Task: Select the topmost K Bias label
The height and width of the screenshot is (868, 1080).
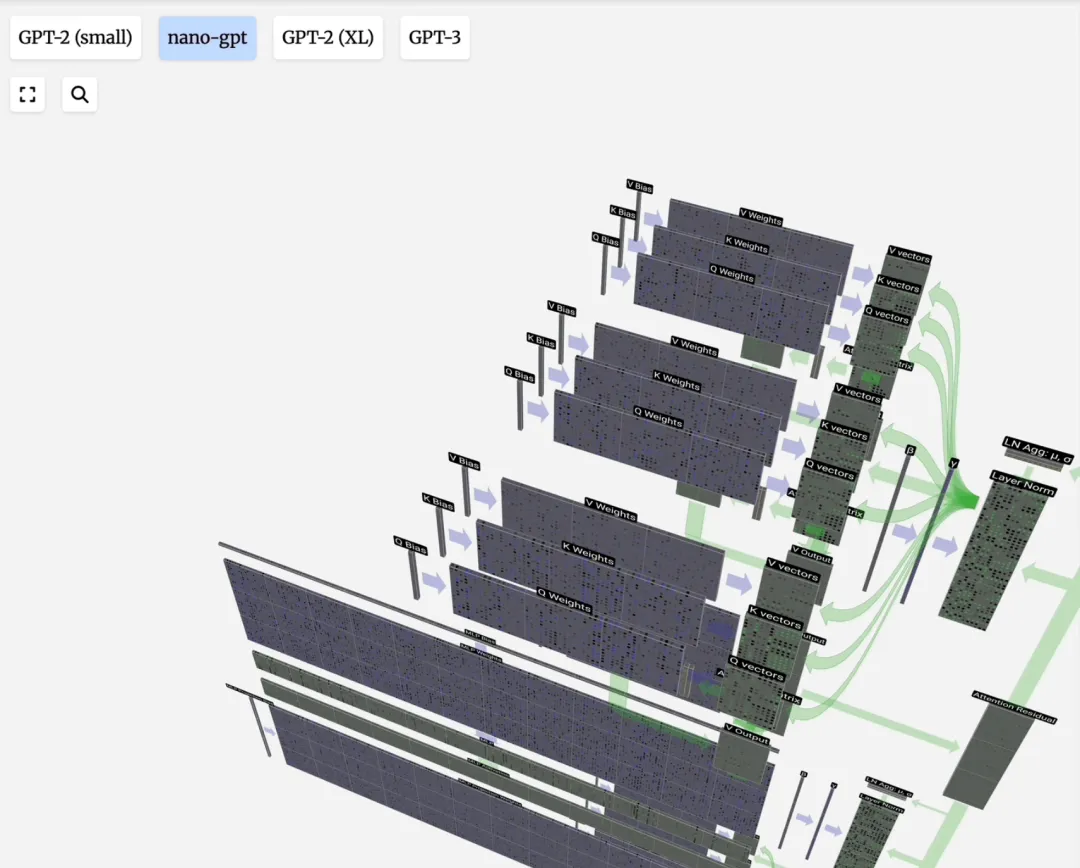Action: 623,213
